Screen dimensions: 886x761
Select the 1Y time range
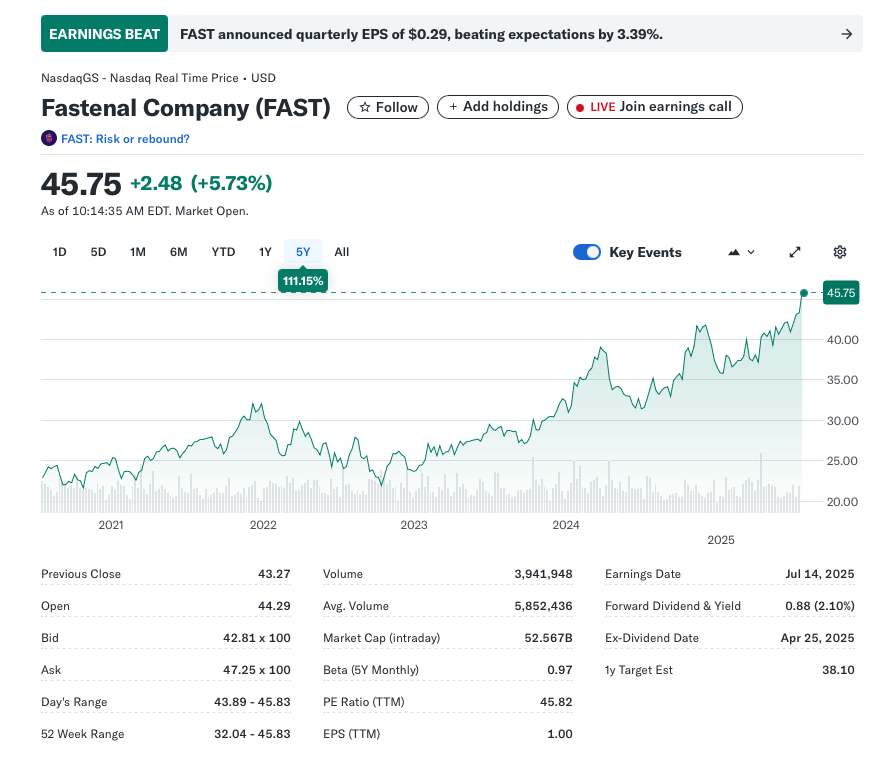265,252
